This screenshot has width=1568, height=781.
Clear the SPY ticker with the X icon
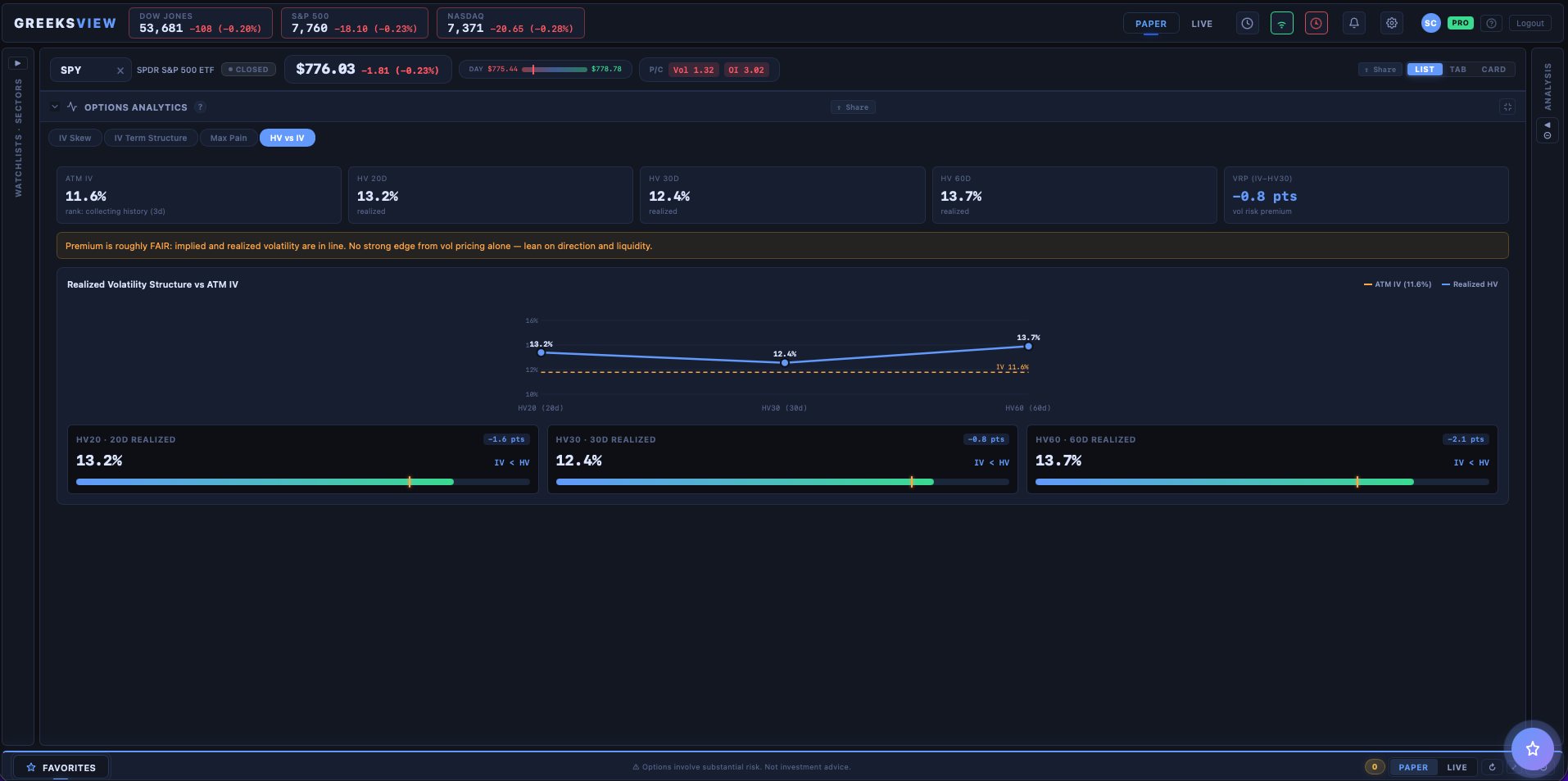pos(120,70)
